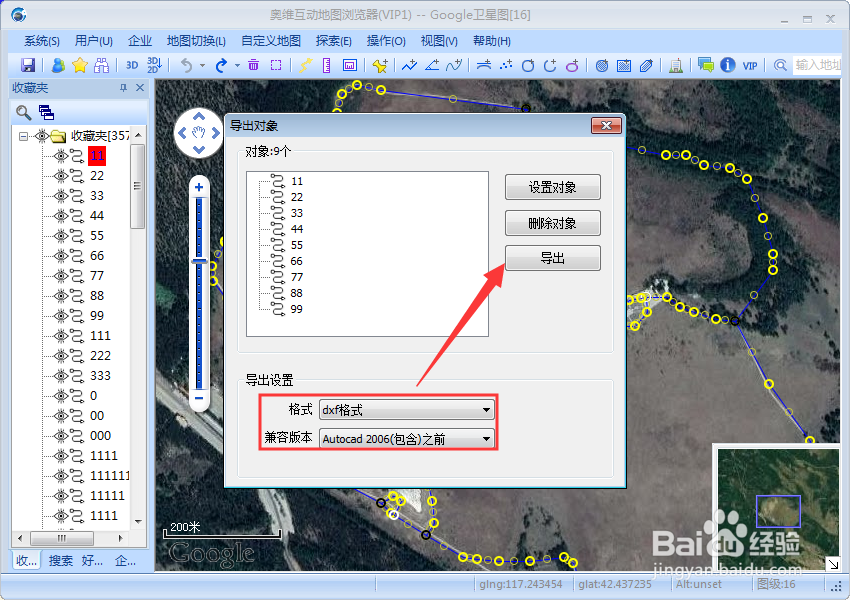Open the 操作(O) menu

point(386,41)
